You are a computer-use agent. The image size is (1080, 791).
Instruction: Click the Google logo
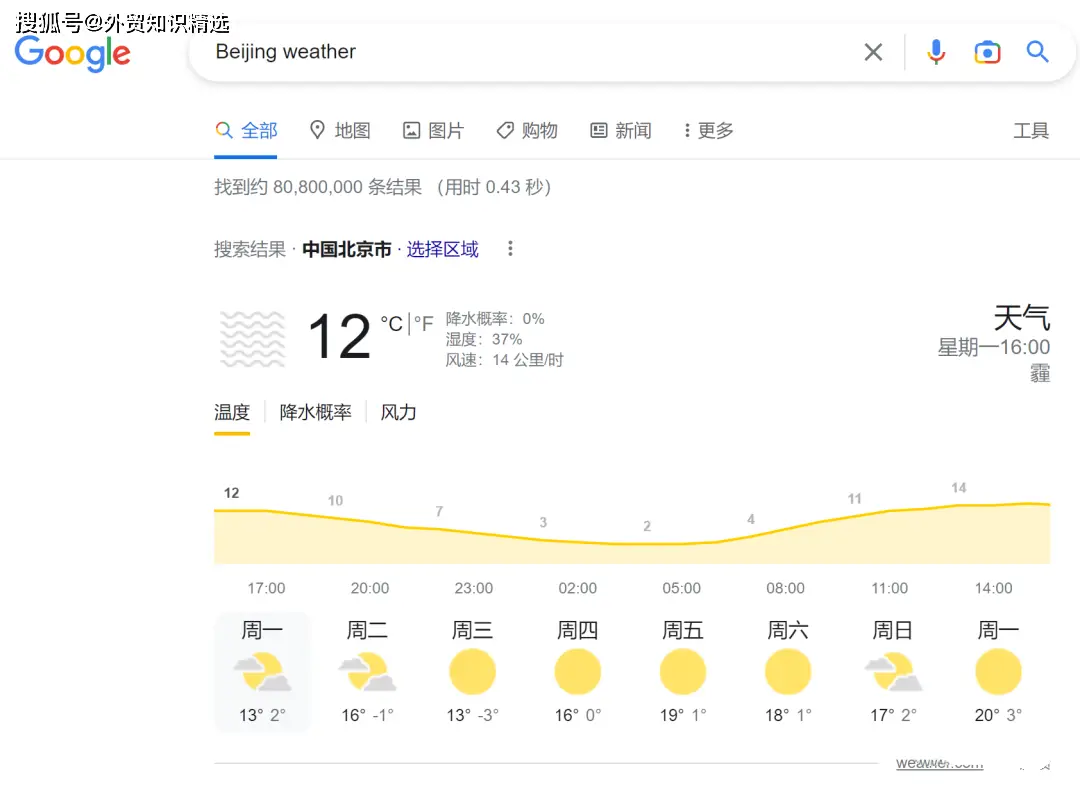tap(71, 55)
